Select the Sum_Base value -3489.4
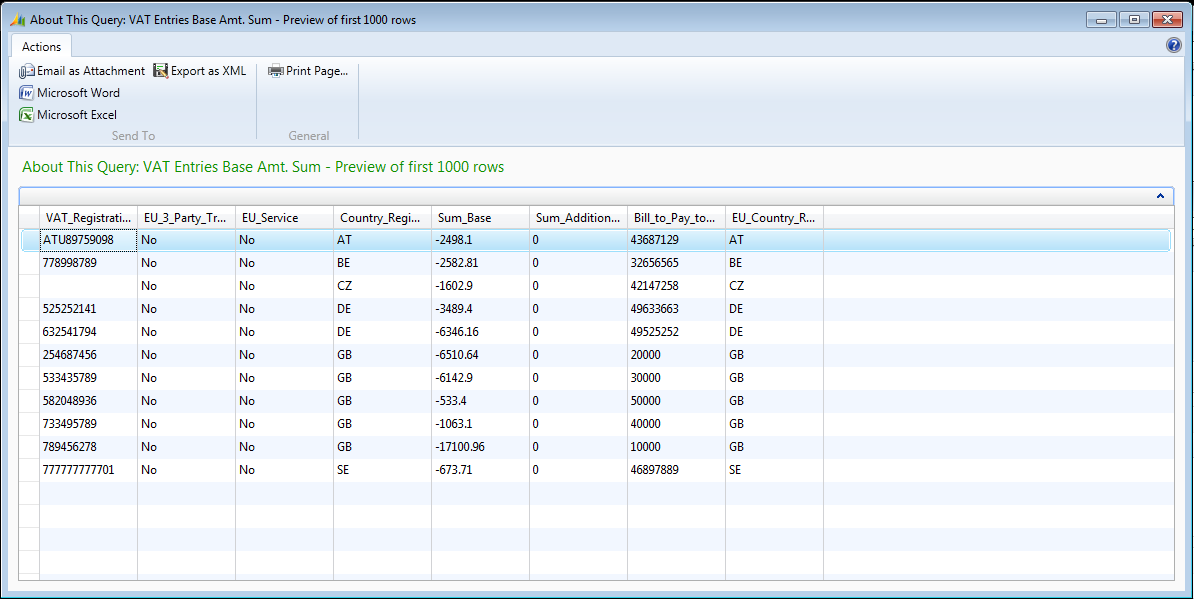1194x599 pixels. tap(481, 309)
